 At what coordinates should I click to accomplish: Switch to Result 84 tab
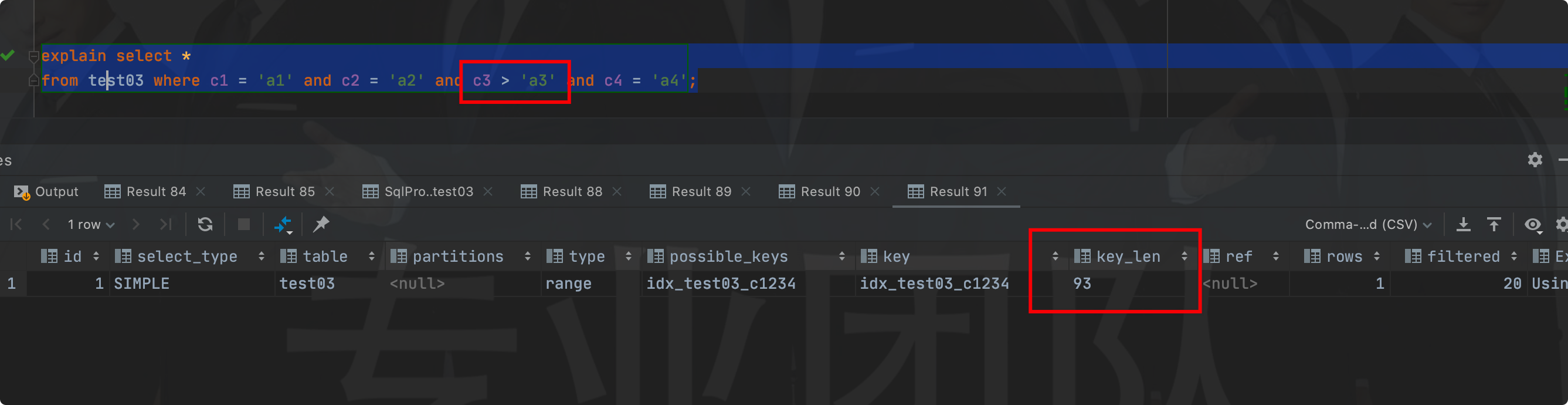pyautogui.click(x=145, y=192)
